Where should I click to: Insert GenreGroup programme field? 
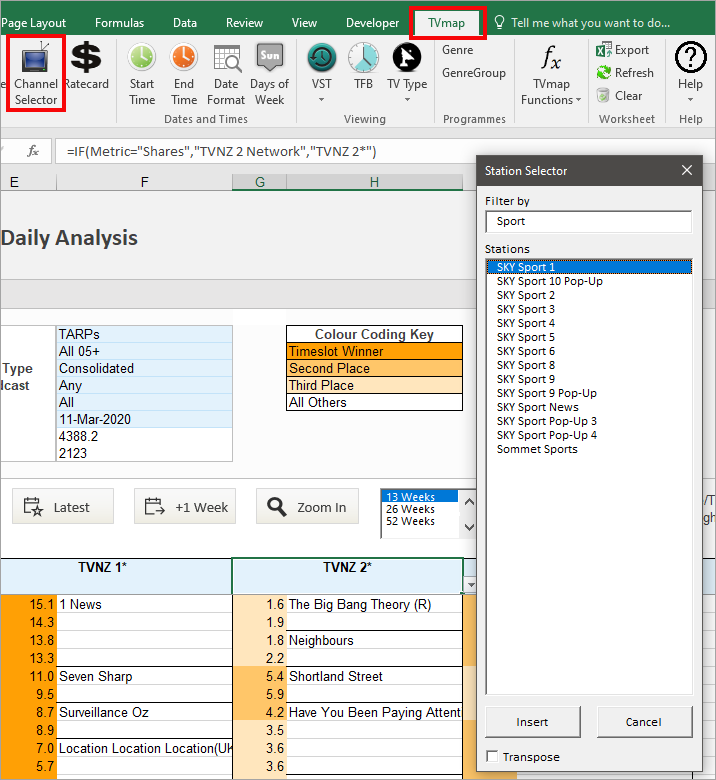coord(474,73)
